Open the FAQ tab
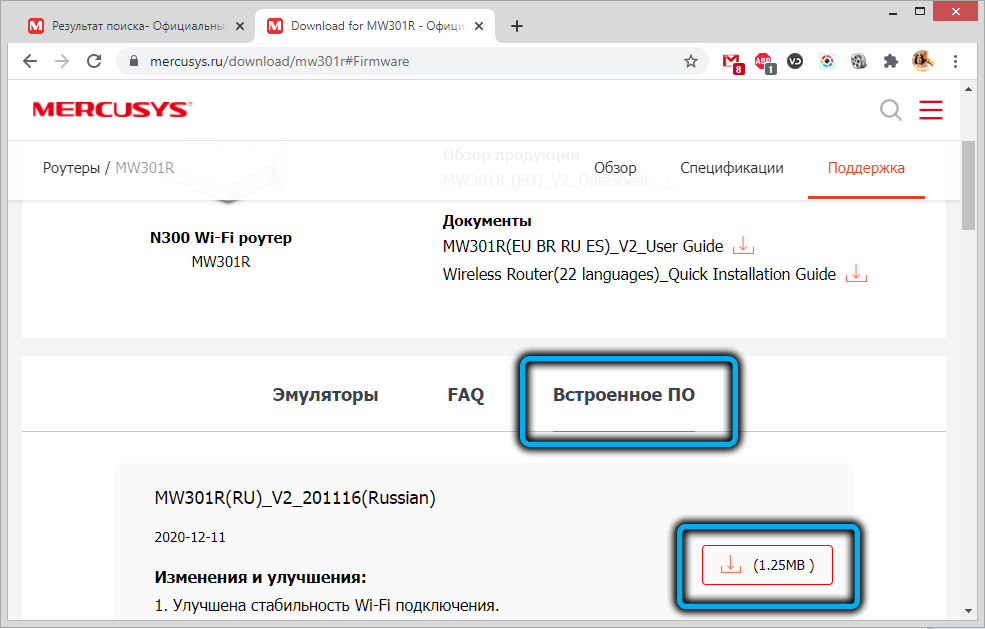 click(x=465, y=395)
